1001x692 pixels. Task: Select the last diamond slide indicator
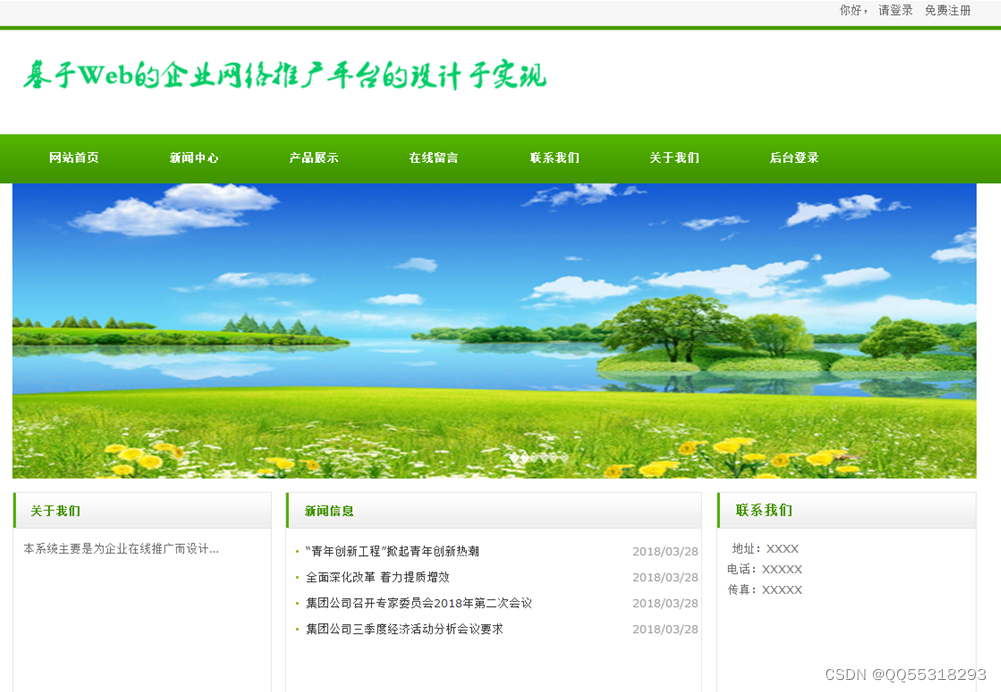point(564,457)
